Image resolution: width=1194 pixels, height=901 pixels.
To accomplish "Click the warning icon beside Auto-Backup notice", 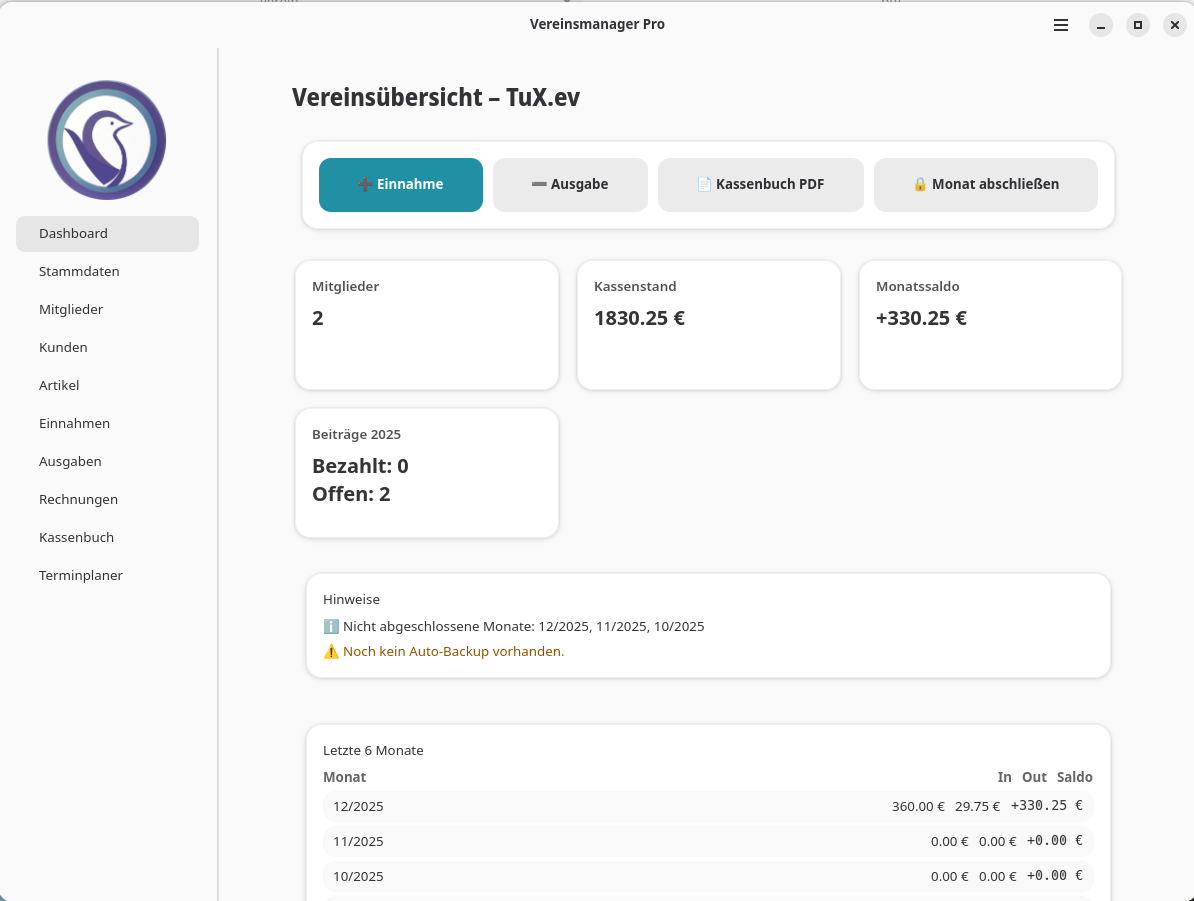I will coord(331,652).
